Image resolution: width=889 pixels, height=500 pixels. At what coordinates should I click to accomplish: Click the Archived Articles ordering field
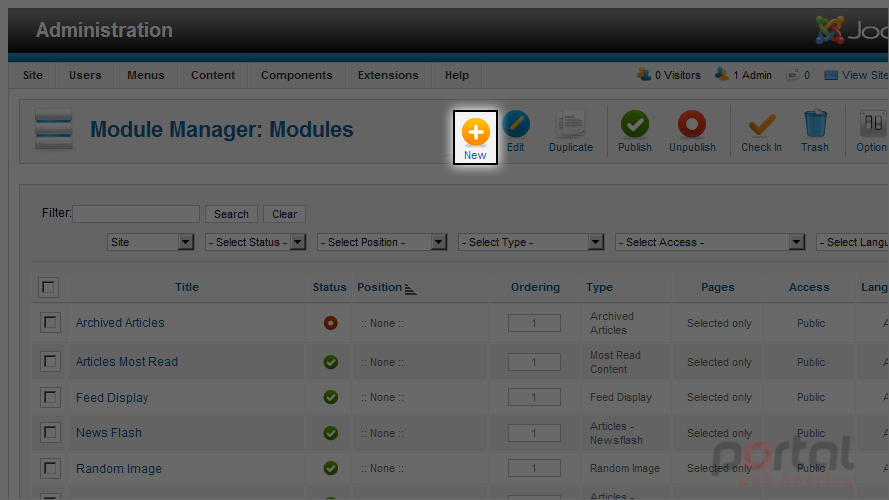tap(534, 323)
